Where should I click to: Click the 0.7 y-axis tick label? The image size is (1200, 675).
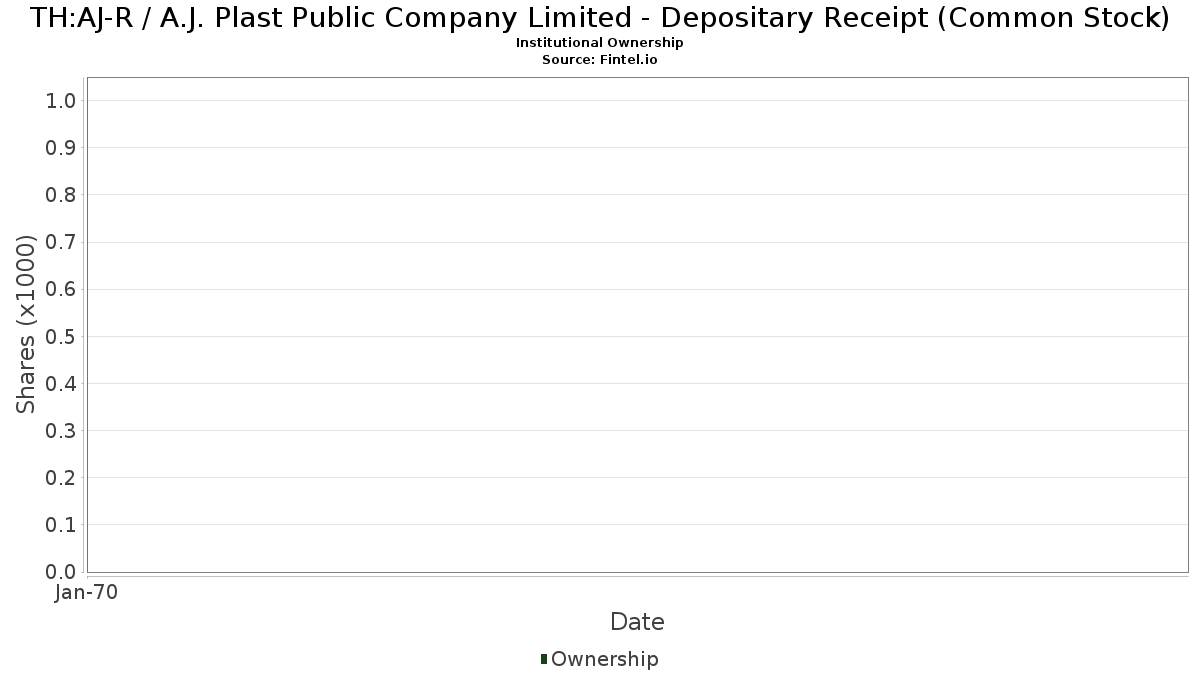click(61, 242)
